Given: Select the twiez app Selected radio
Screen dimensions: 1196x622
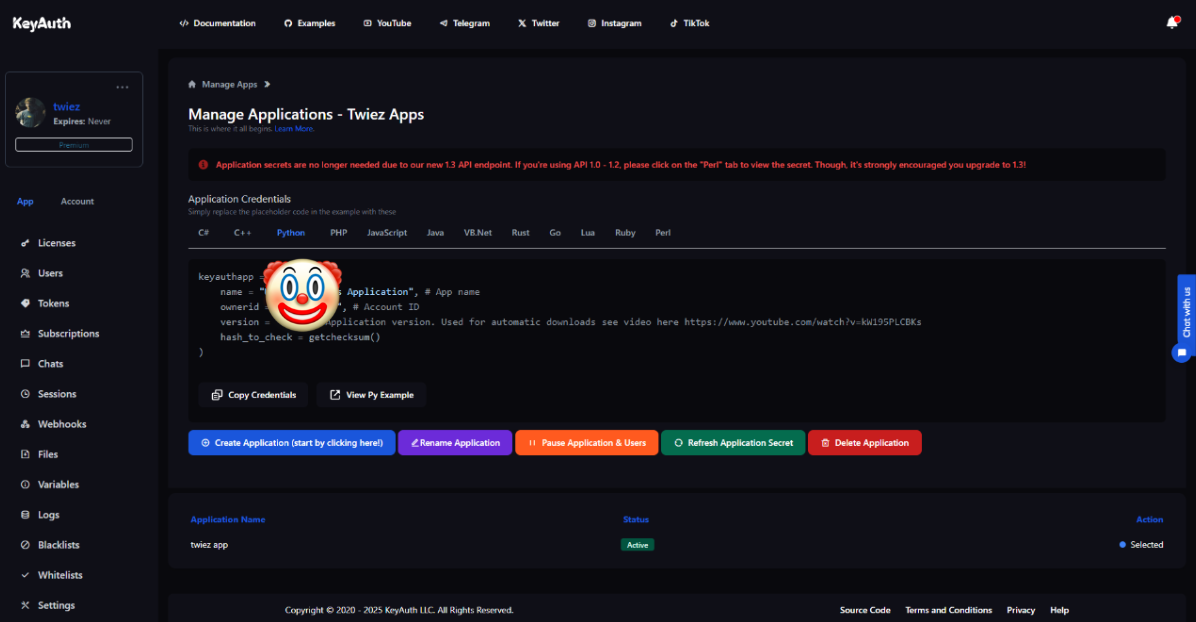Looking at the screenshot, I should tap(1141, 545).
